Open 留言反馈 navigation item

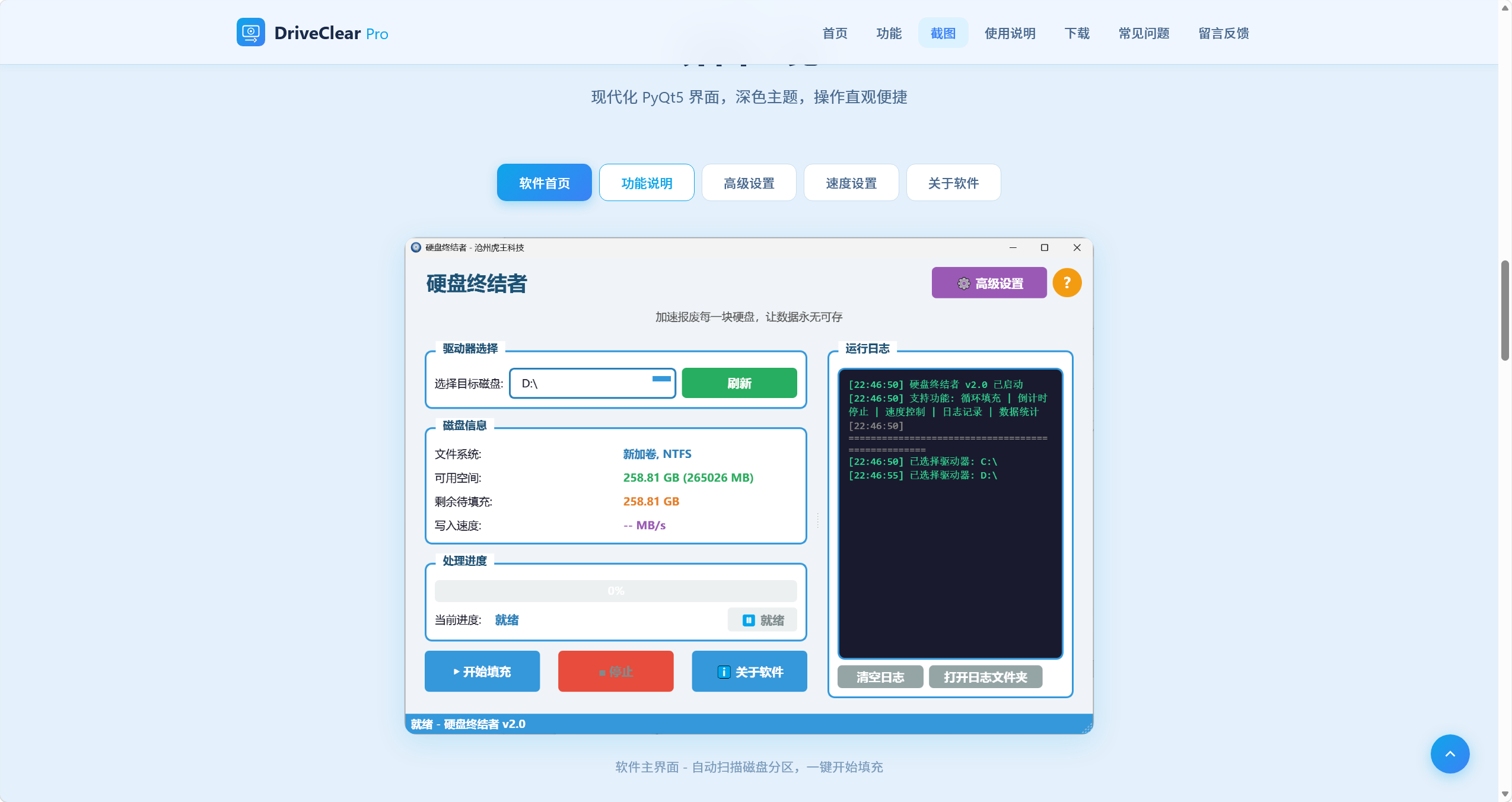[x=1224, y=33]
